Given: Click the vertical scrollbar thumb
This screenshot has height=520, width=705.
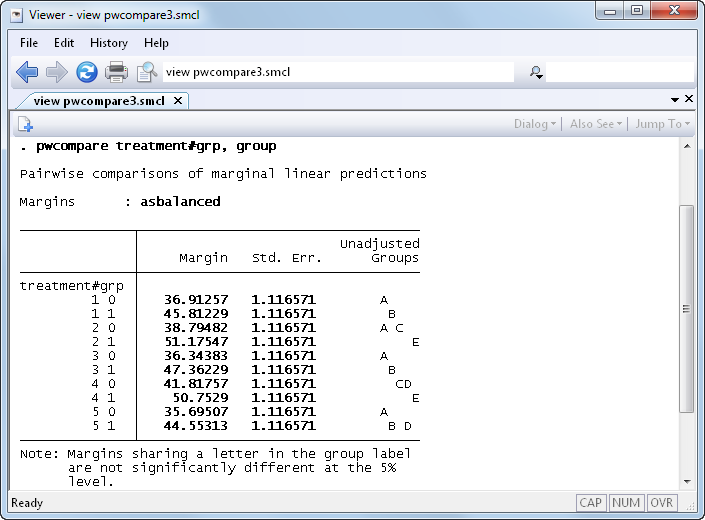Looking at the screenshot, I should click(685, 308).
